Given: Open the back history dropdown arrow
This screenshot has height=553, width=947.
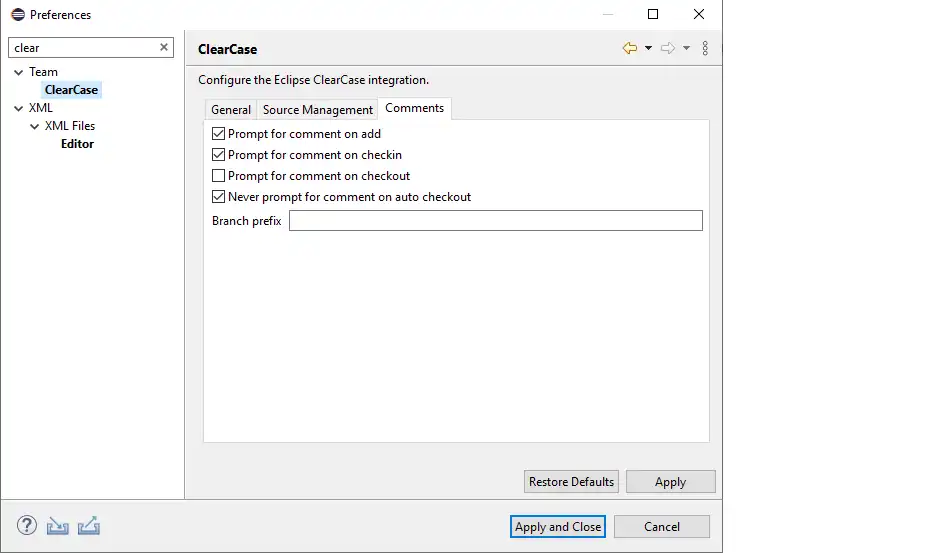Looking at the screenshot, I should 648,48.
